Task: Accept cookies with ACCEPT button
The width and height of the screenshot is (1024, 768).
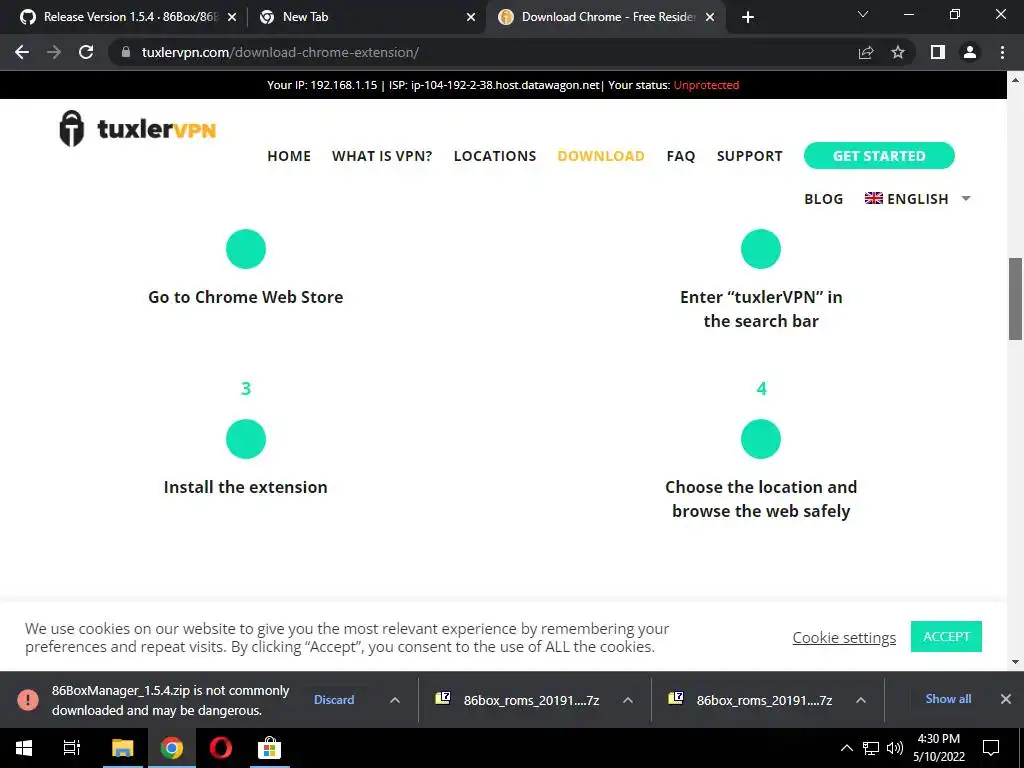Action: [x=946, y=636]
